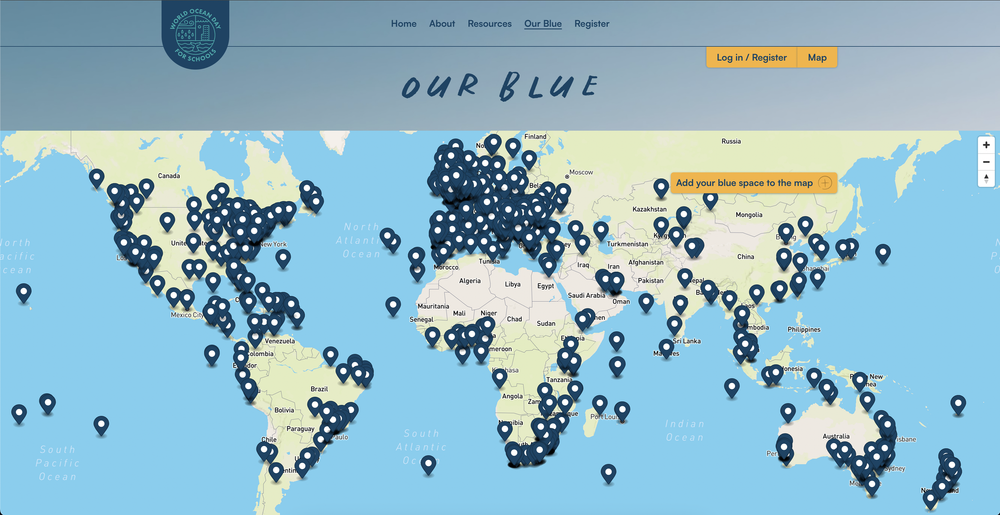The image size is (1000, 515).
Task: Select the Our Blue nav link
Action: click(543, 24)
